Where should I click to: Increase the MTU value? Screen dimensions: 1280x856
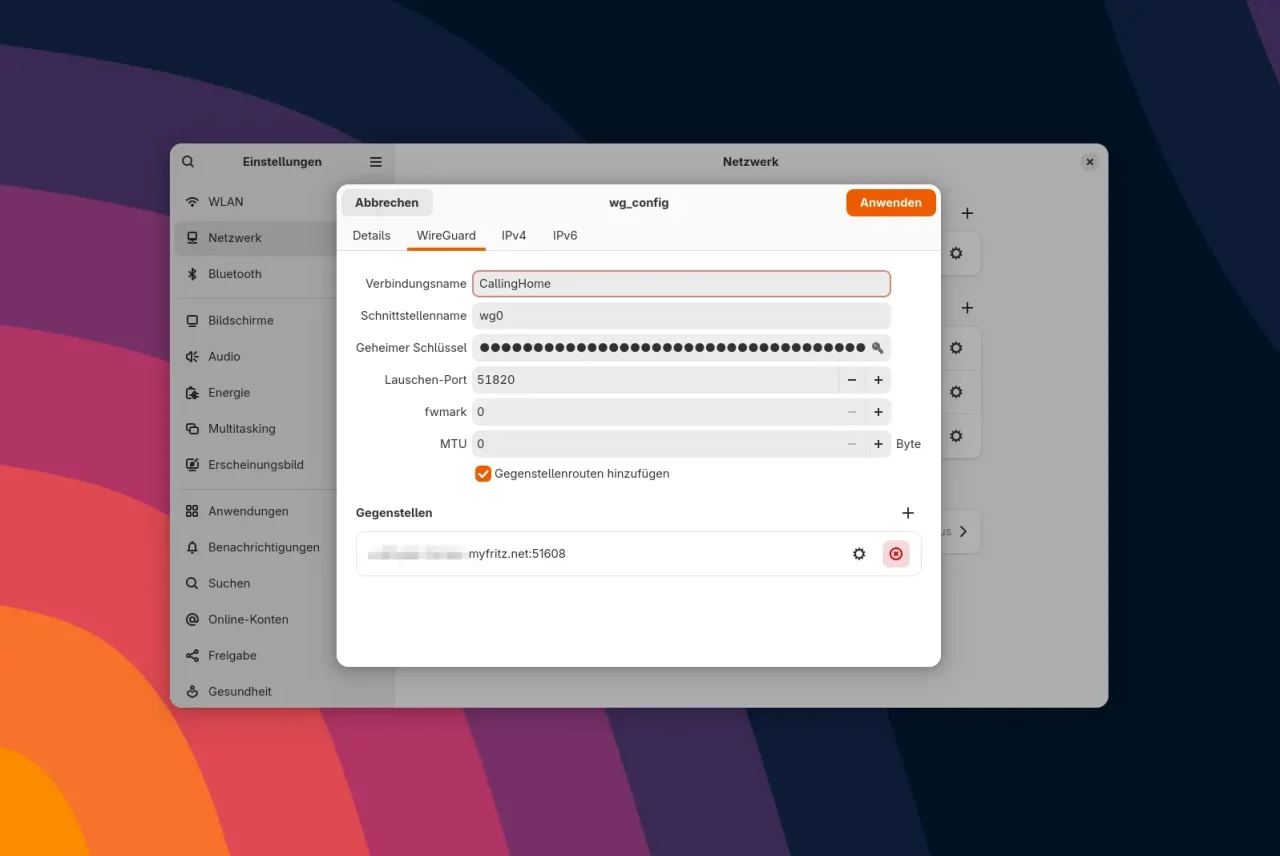[878, 444]
